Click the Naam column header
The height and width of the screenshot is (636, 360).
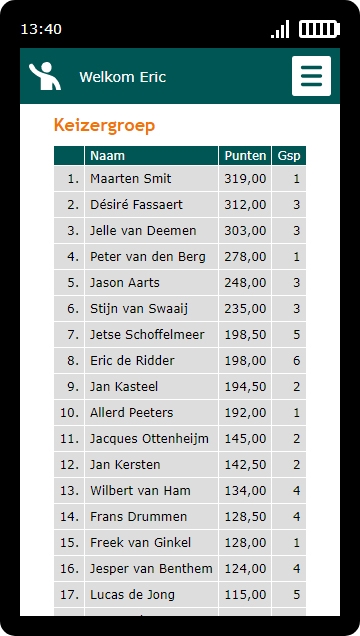[151, 156]
